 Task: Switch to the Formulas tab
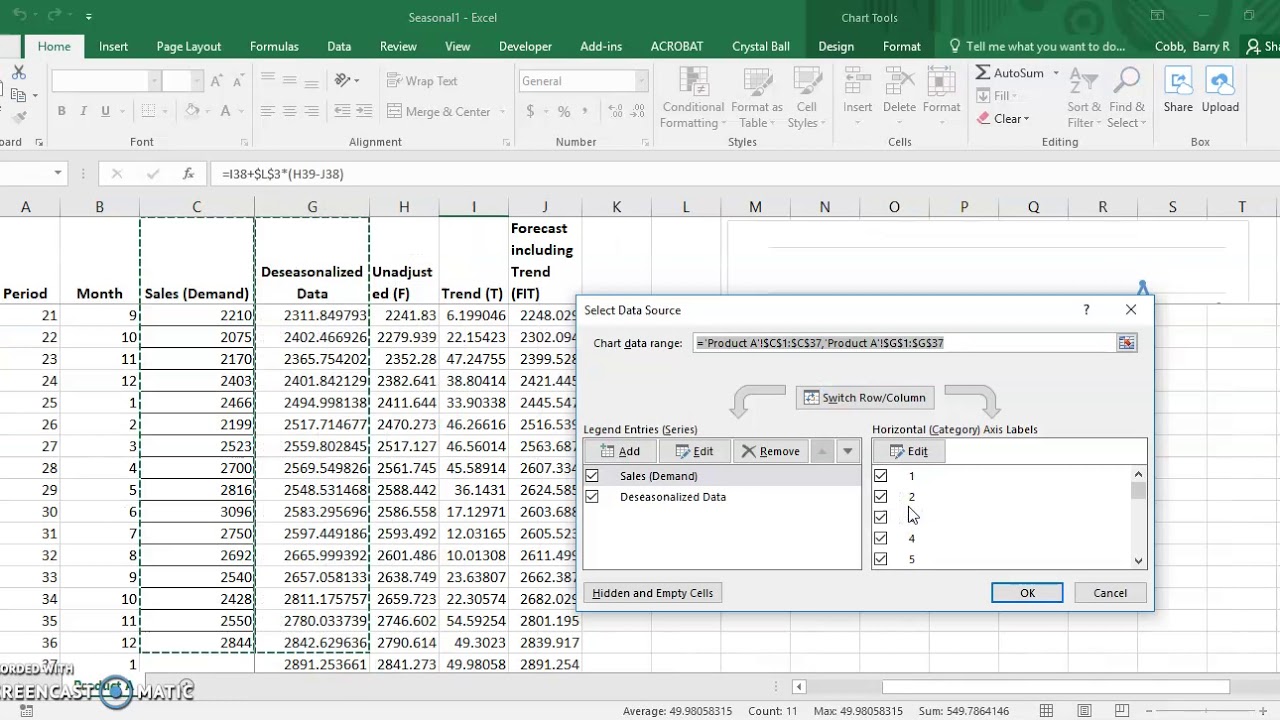(274, 46)
